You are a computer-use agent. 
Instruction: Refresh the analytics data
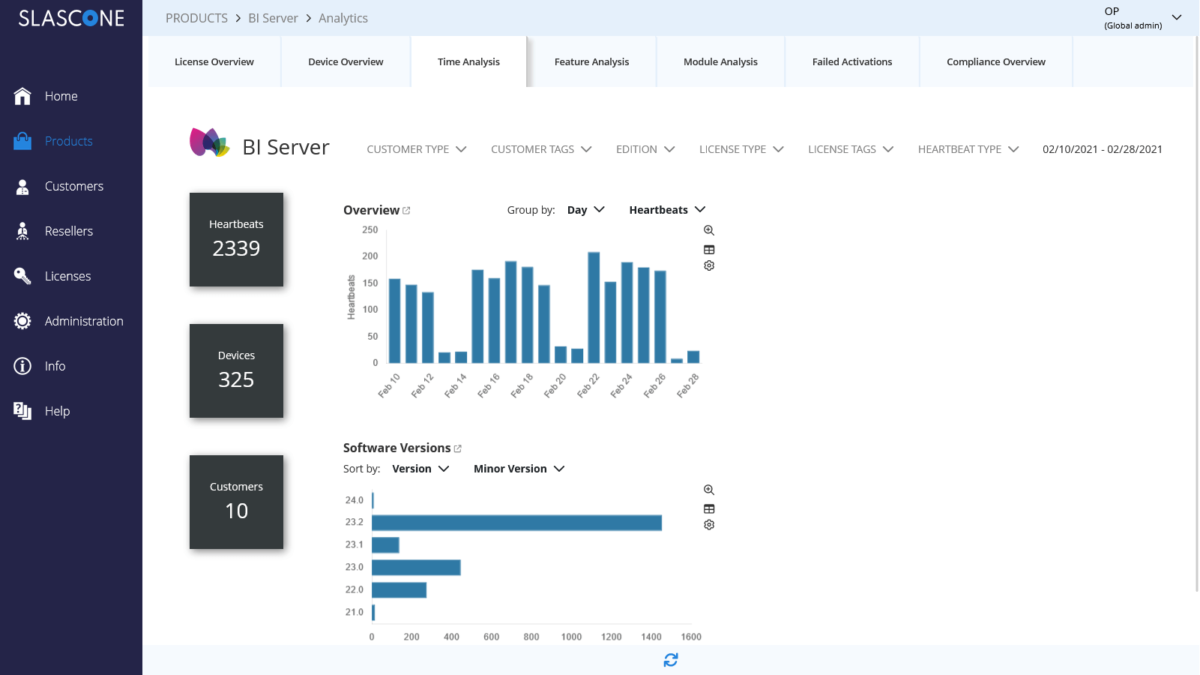click(x=670, y=660)
